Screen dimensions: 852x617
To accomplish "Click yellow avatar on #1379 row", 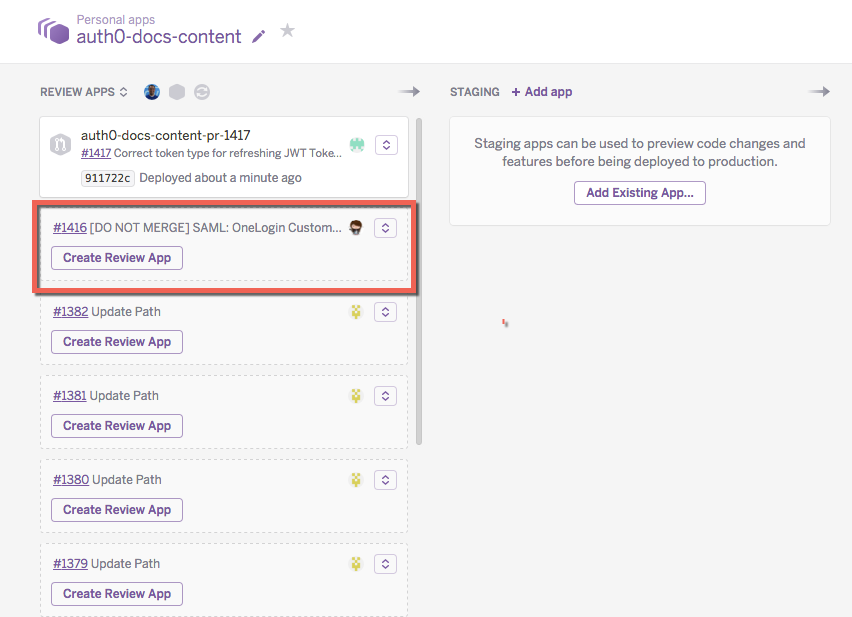I will coord(356,564).
